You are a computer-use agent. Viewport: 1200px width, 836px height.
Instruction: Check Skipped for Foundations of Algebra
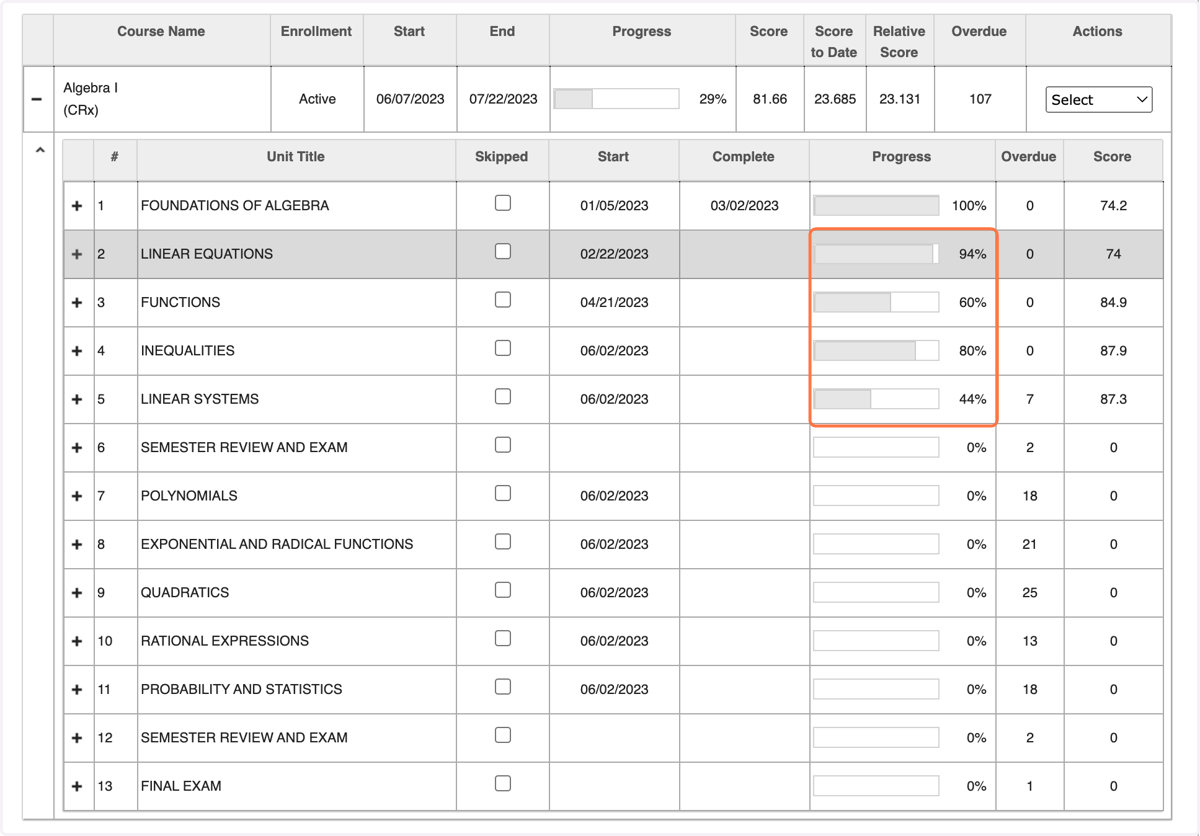503,203
